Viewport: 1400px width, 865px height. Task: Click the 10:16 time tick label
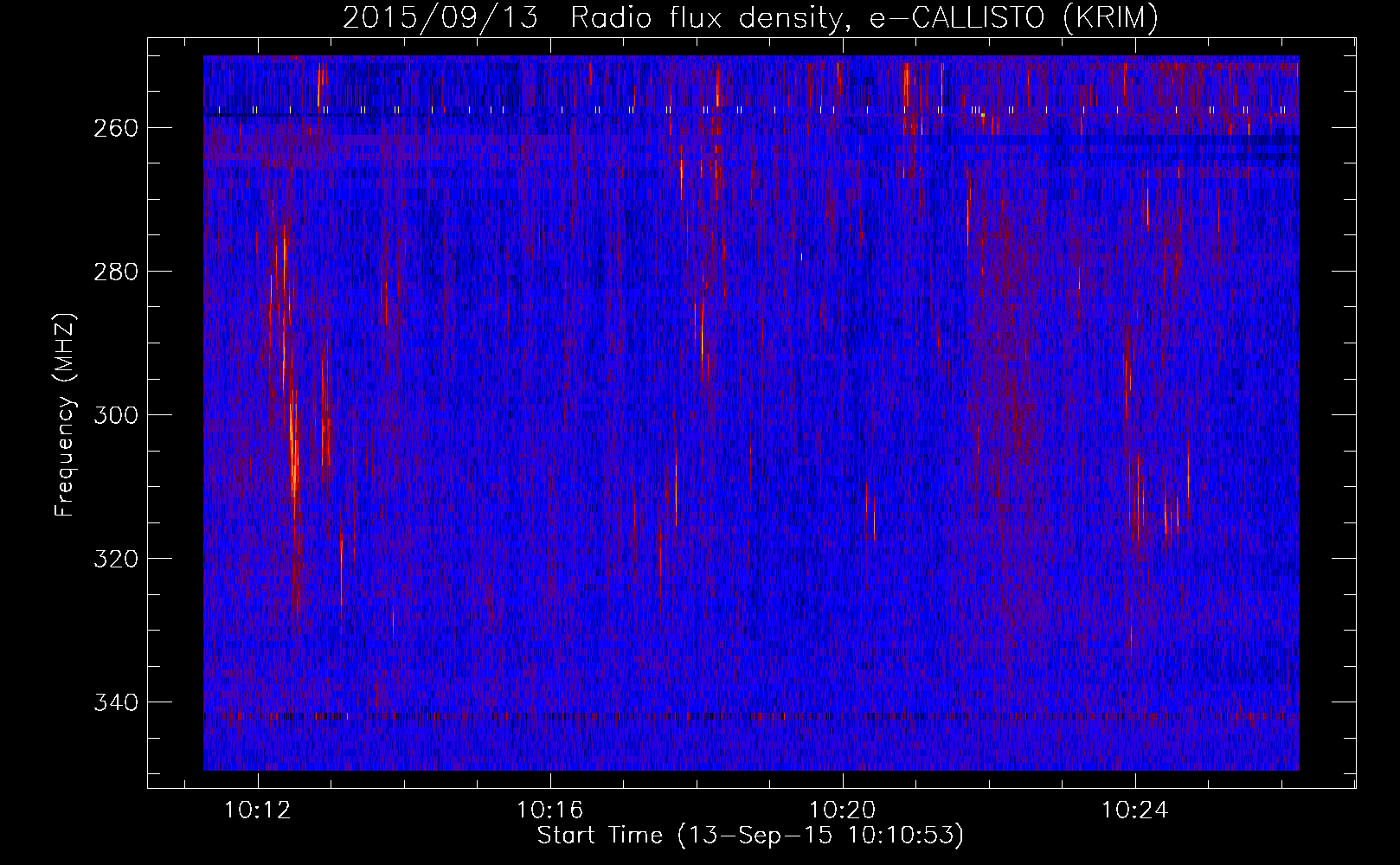[x=550, y=811]
